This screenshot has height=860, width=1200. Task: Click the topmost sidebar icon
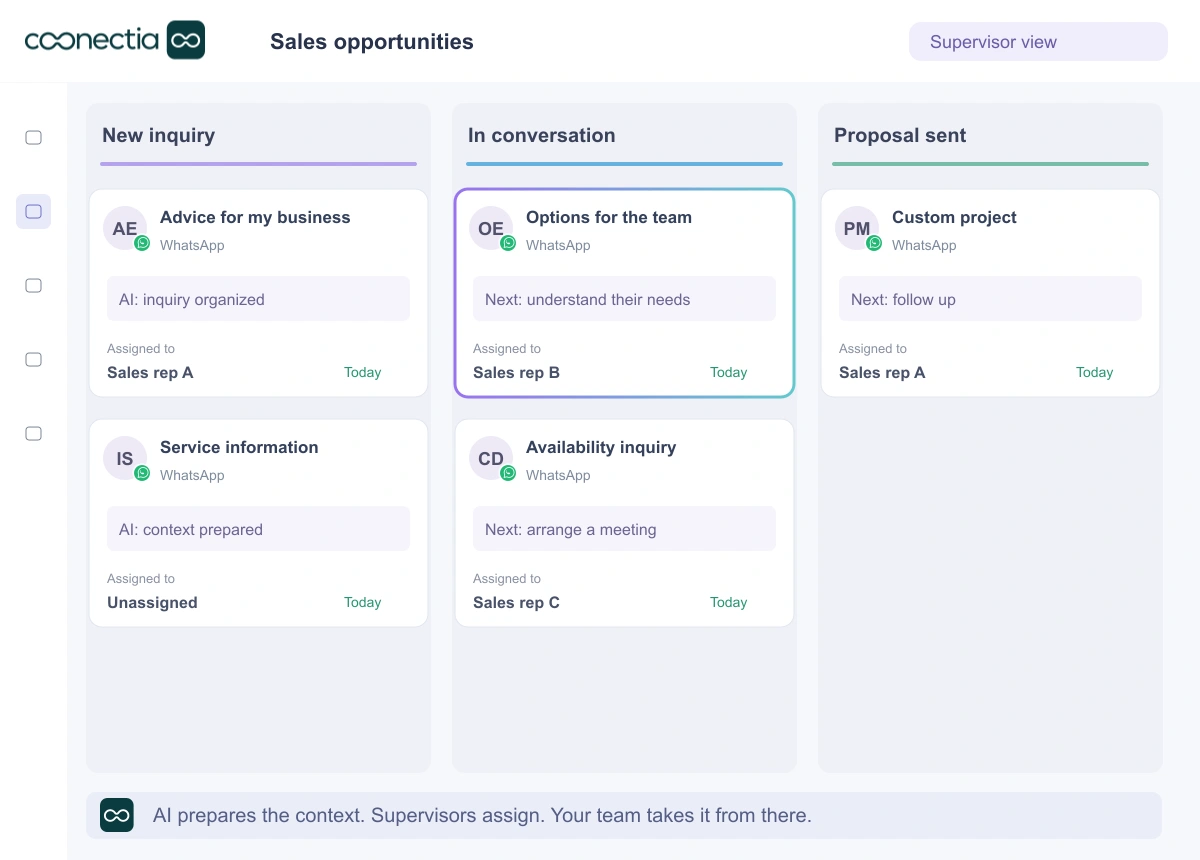[x=33, y=137]
